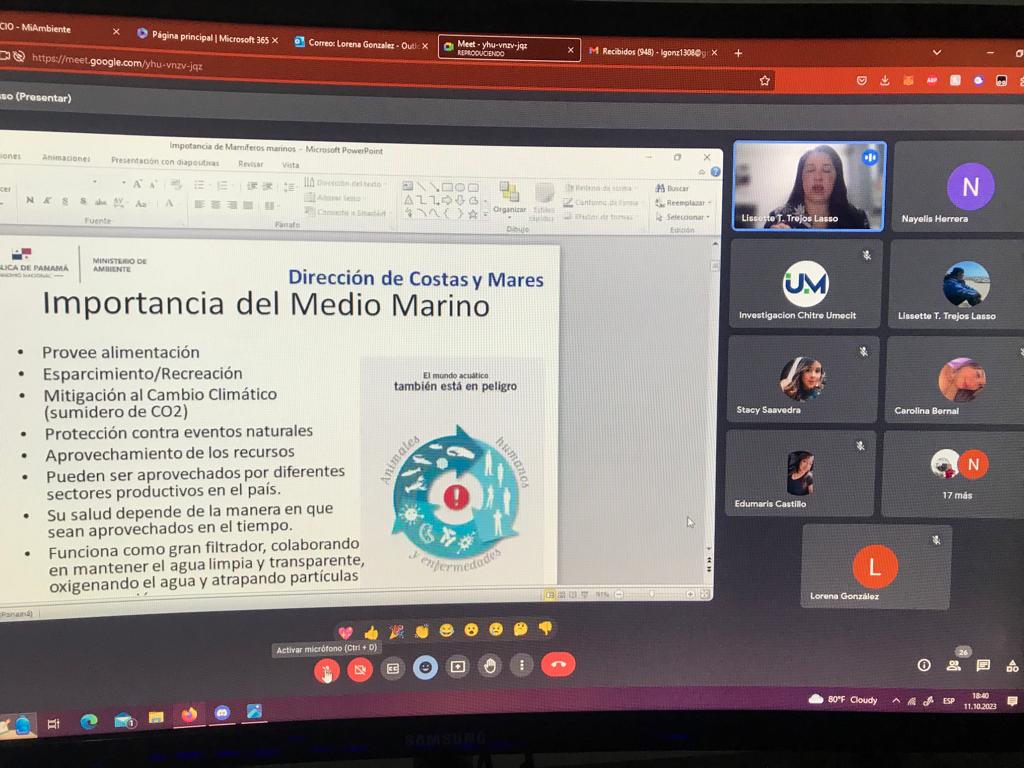Open more options three-dot menu
This screenshot has width=1024, height=768.
coord(521,665)
